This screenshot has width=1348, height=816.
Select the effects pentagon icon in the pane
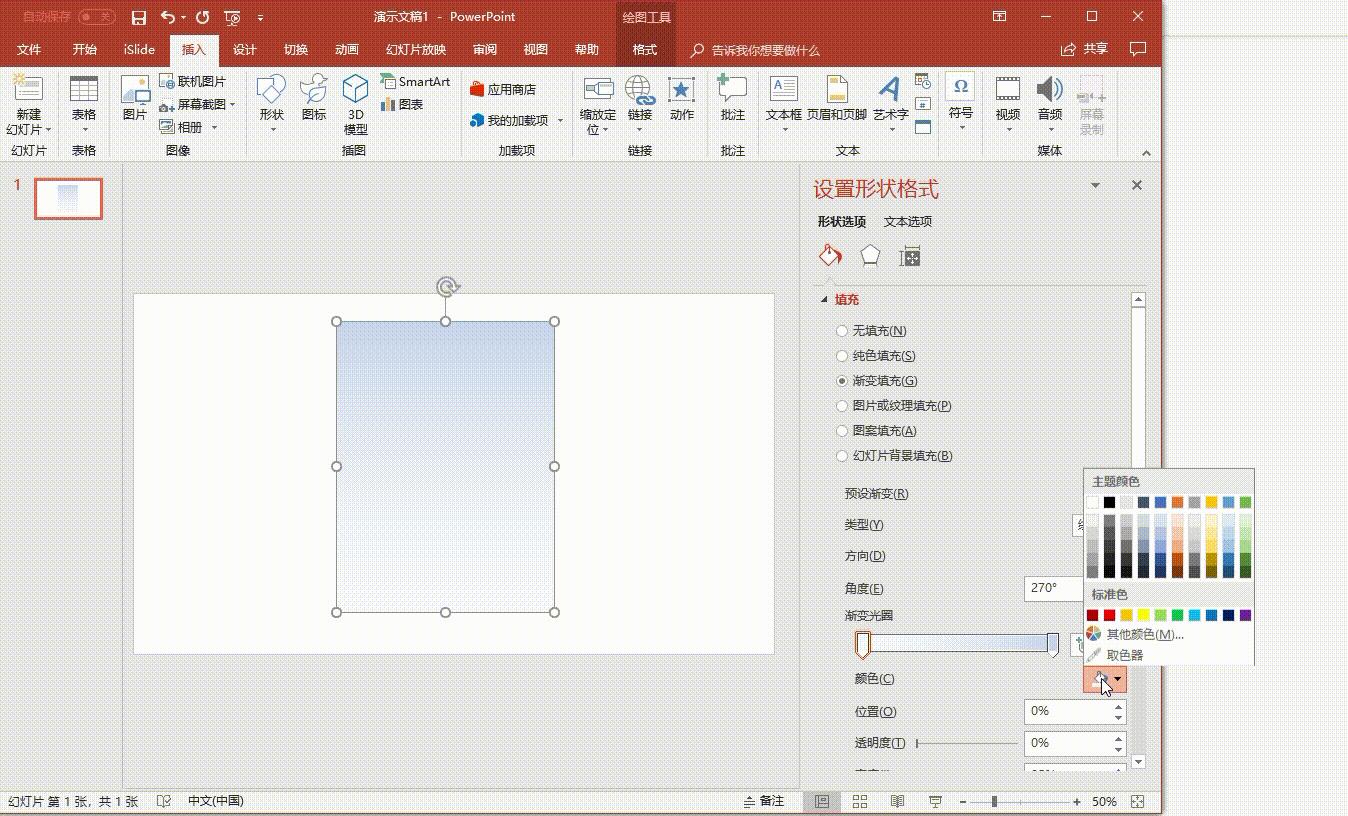(x=869, y=255)
